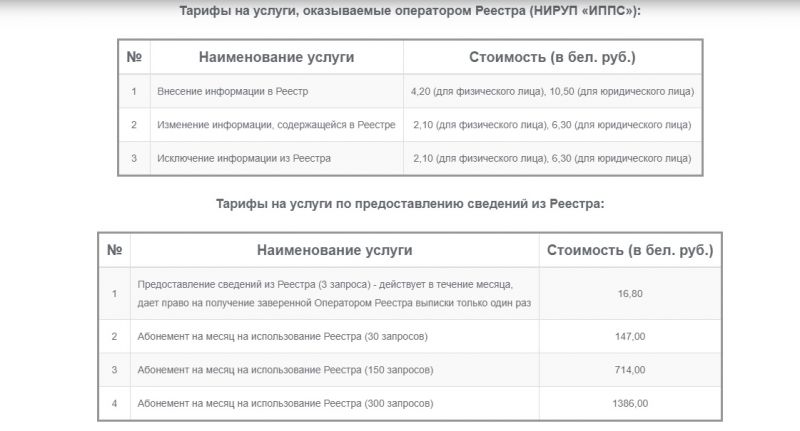The width and height of the screenshot is (800, 431).
Task: Select the subscription row for 150 запросов
Action: click(x=410, y=370)
